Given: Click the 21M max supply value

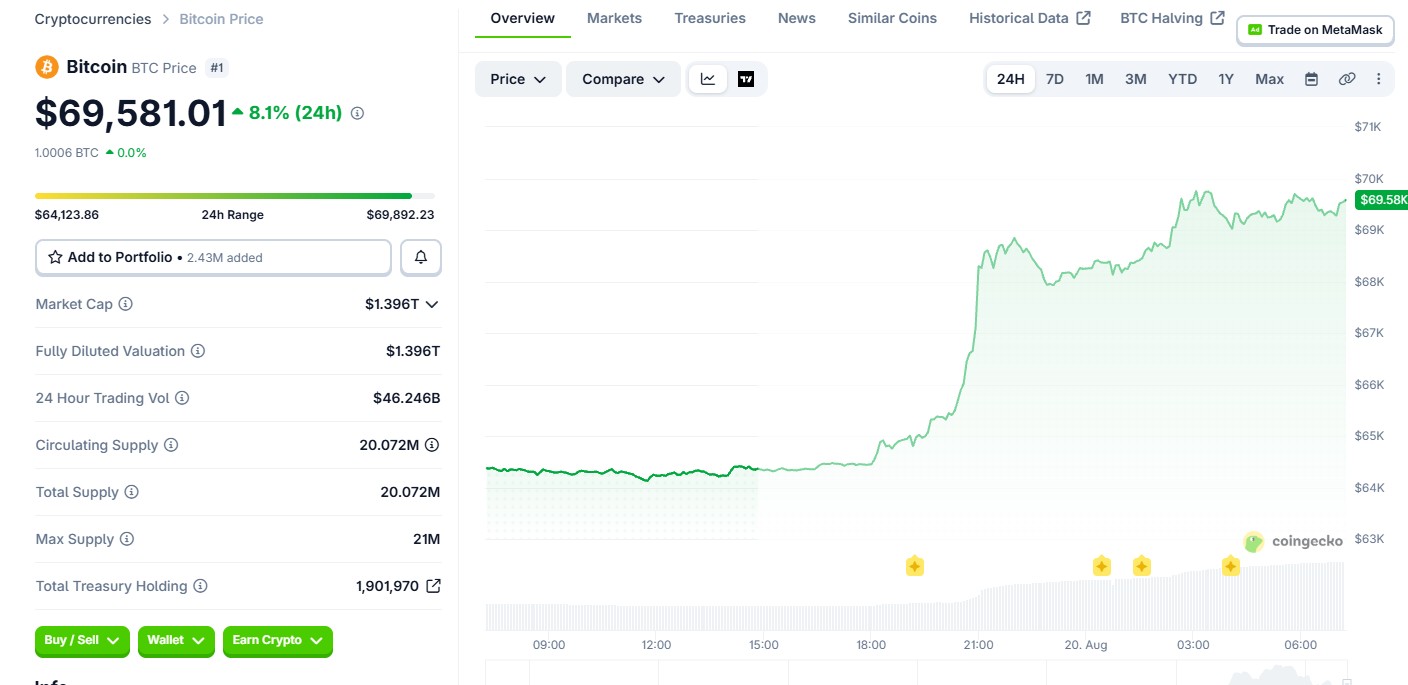Looking at the screenshot, I should coord(426,539).
